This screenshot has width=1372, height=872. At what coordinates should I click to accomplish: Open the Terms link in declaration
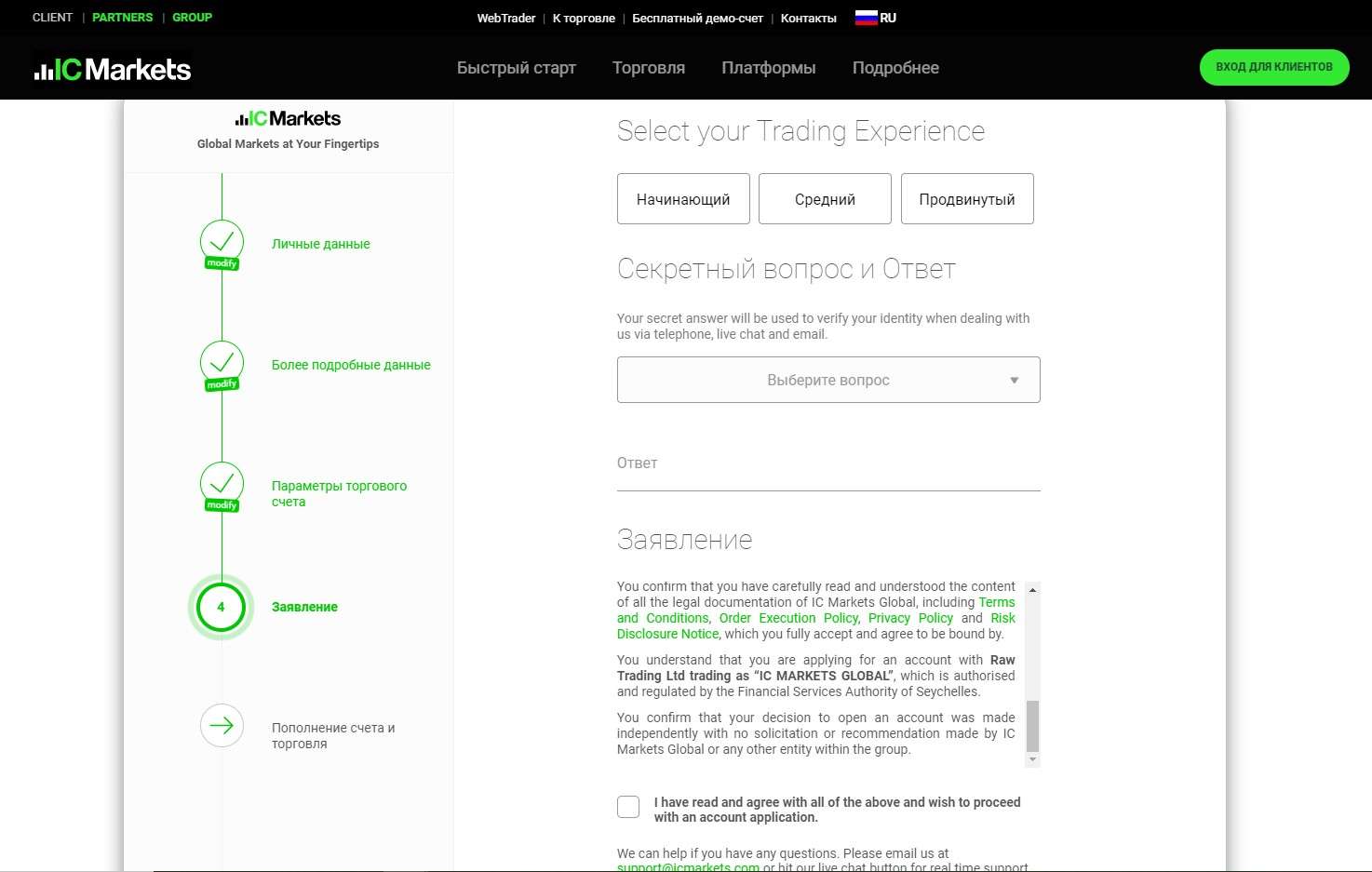997,602
